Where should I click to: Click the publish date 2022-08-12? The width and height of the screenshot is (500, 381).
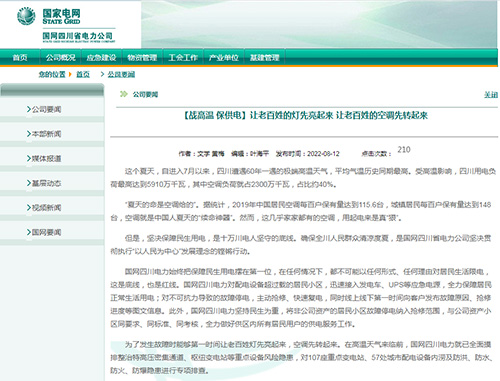(x=323, y=154)
